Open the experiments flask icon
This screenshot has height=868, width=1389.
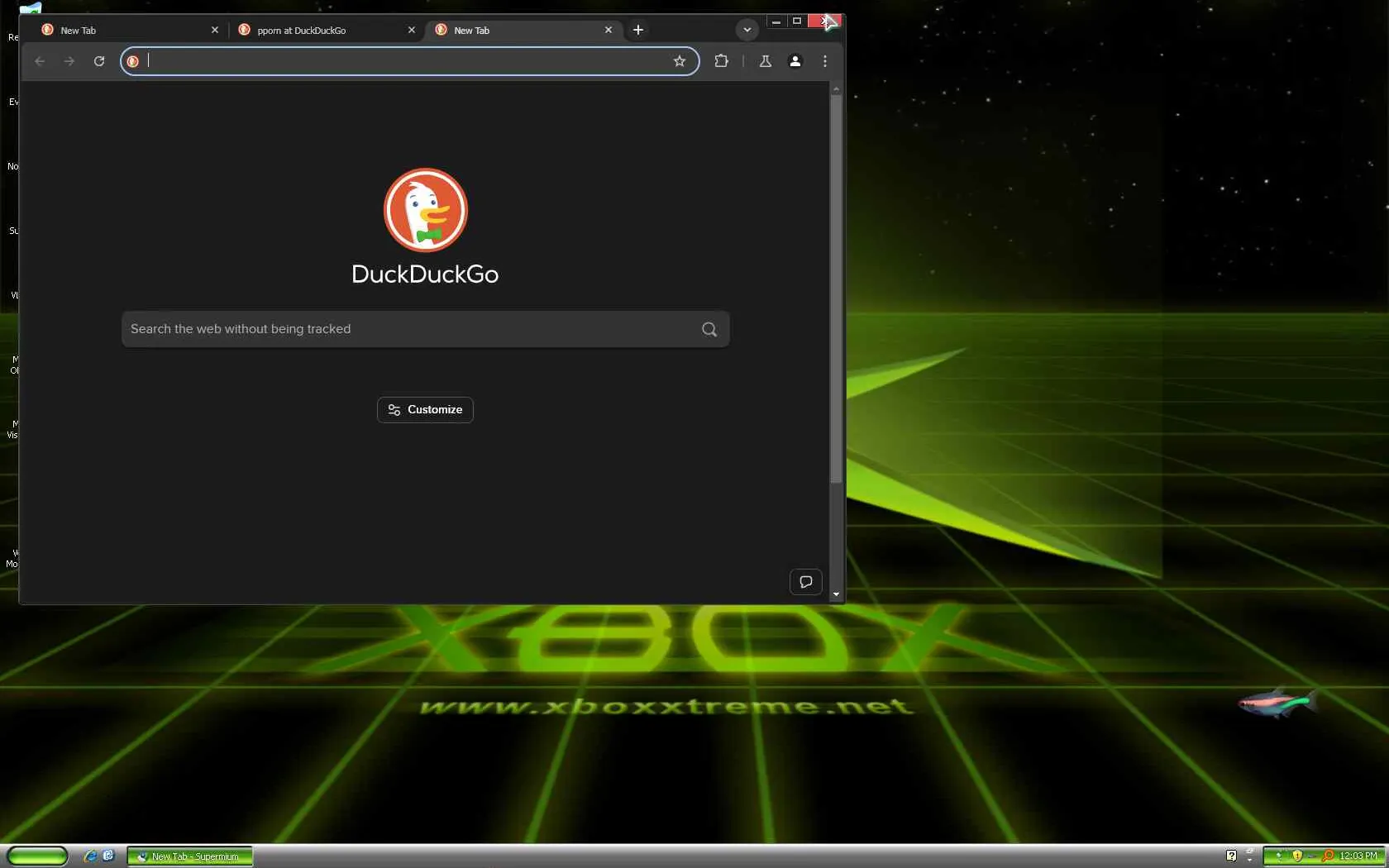coord(766,61)
